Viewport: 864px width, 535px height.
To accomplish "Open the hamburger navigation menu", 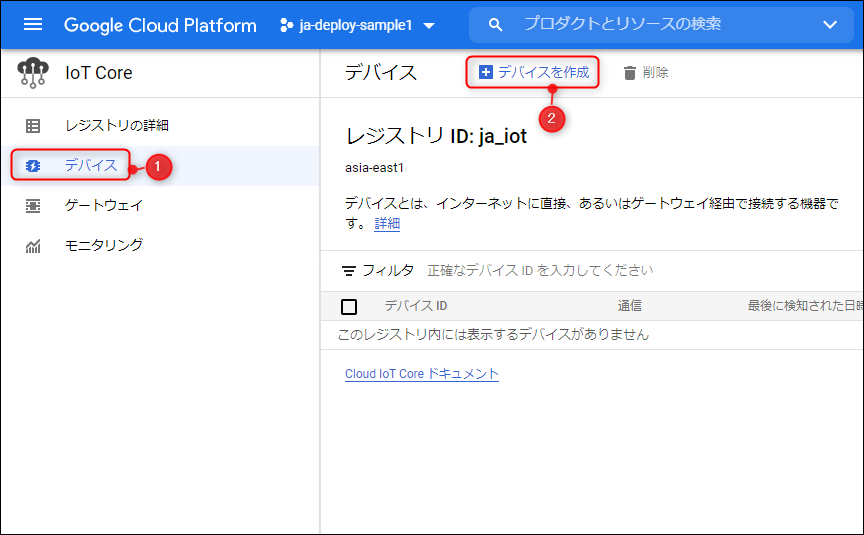I will [x=33, y=25].
